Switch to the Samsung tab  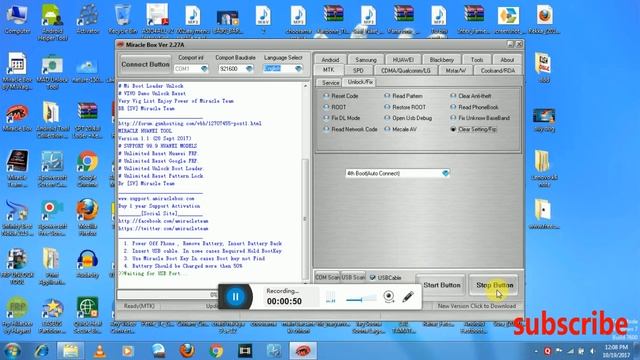[x=365, y=60]
